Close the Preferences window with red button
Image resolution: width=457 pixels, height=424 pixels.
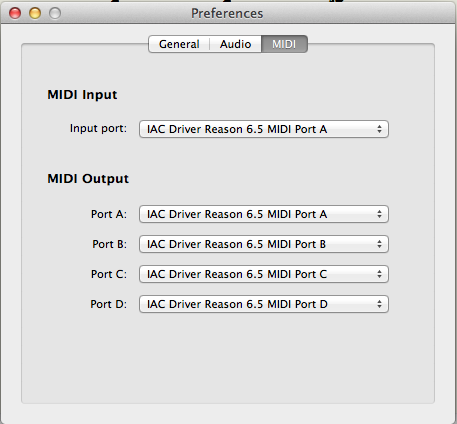tap(15, 13)
